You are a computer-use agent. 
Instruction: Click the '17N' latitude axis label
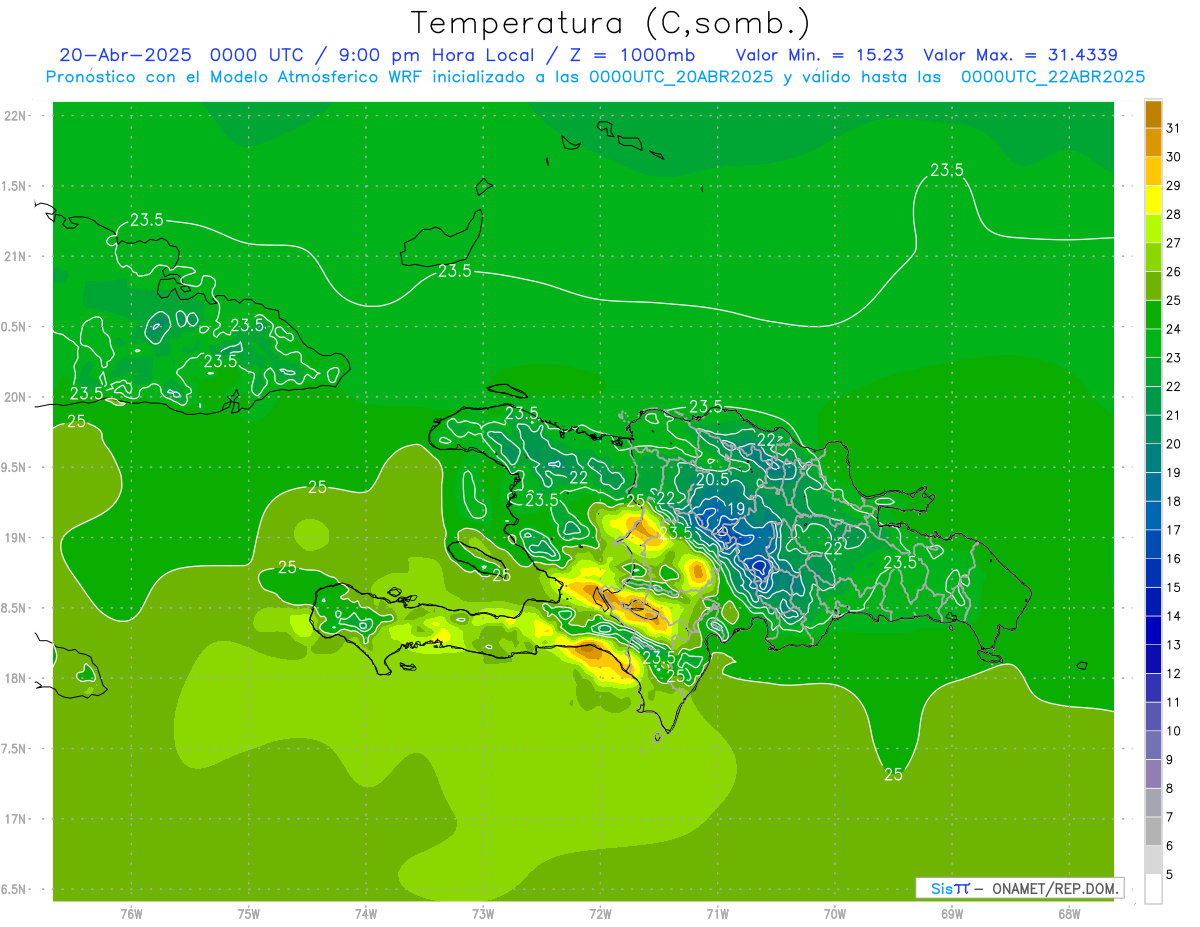point(16,819)
